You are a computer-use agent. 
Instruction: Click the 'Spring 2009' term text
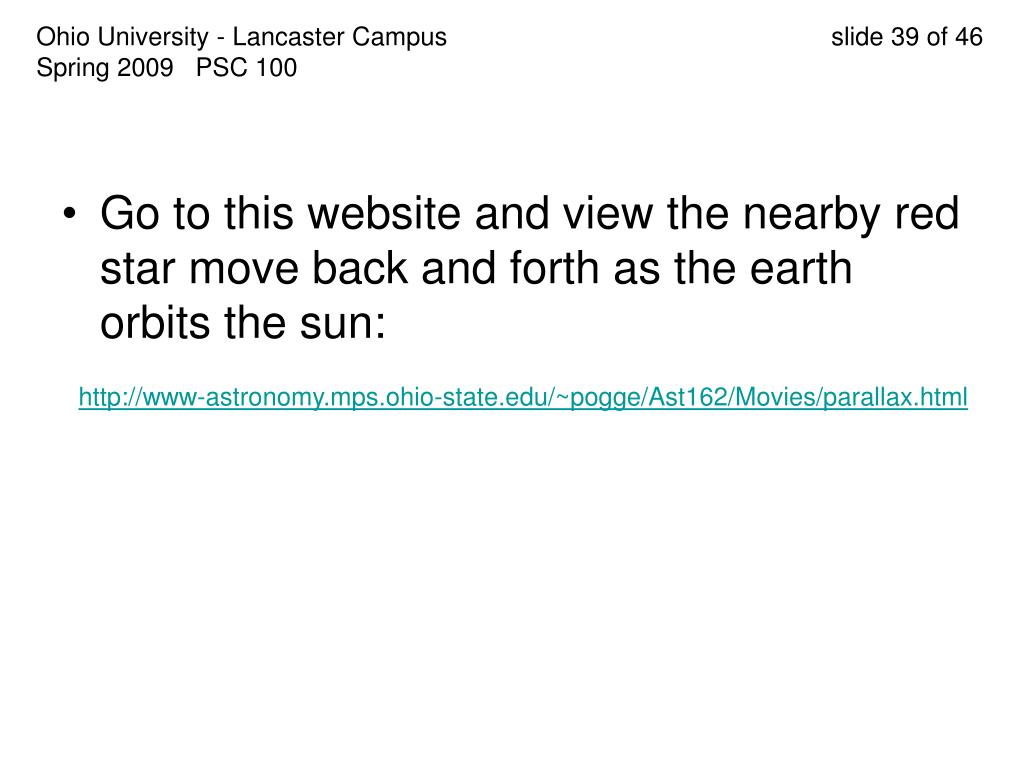point(104,68)
